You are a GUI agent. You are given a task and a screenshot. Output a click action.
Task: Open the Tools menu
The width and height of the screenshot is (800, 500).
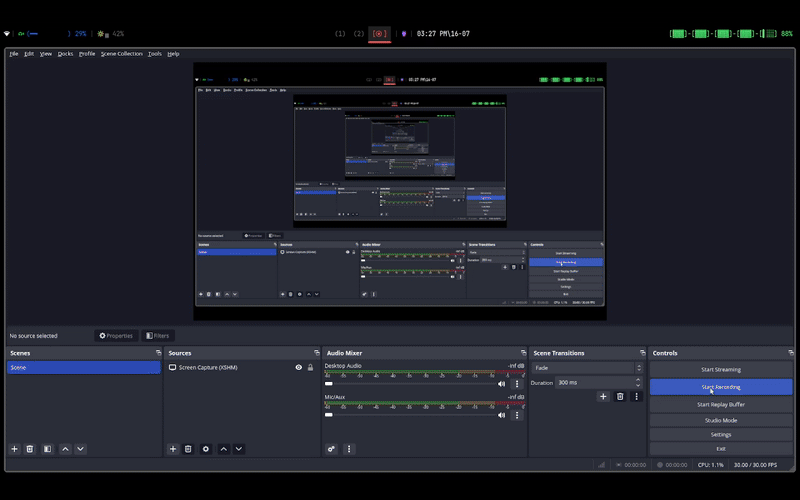155,54
